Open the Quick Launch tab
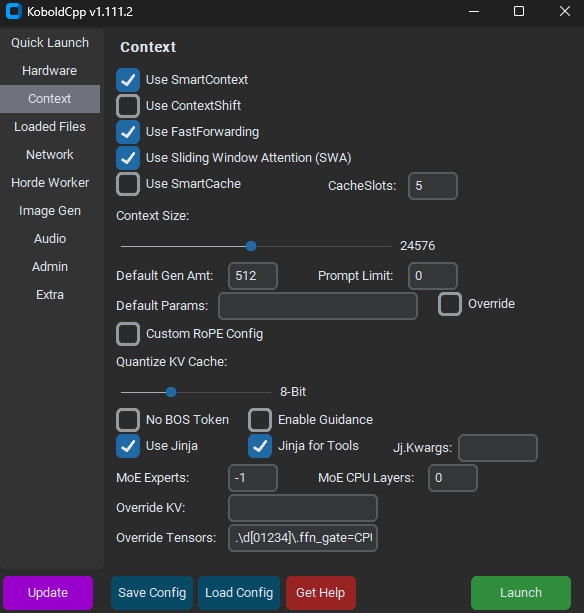The height and width of the screenshot is (613, 584). (x=50, y=43)
